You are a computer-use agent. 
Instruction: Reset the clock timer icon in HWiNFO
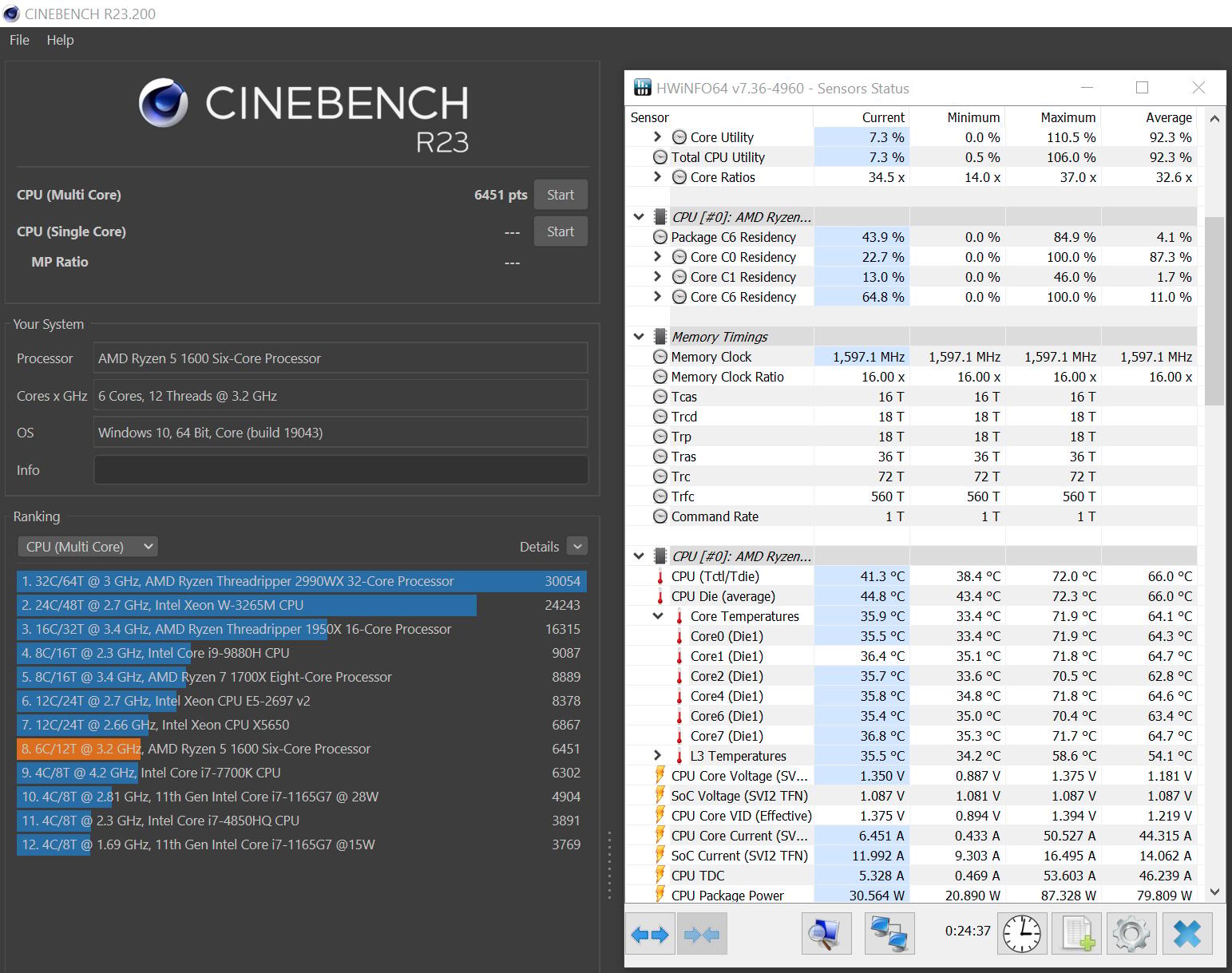pyautogui.click(x=1022, y=934)
